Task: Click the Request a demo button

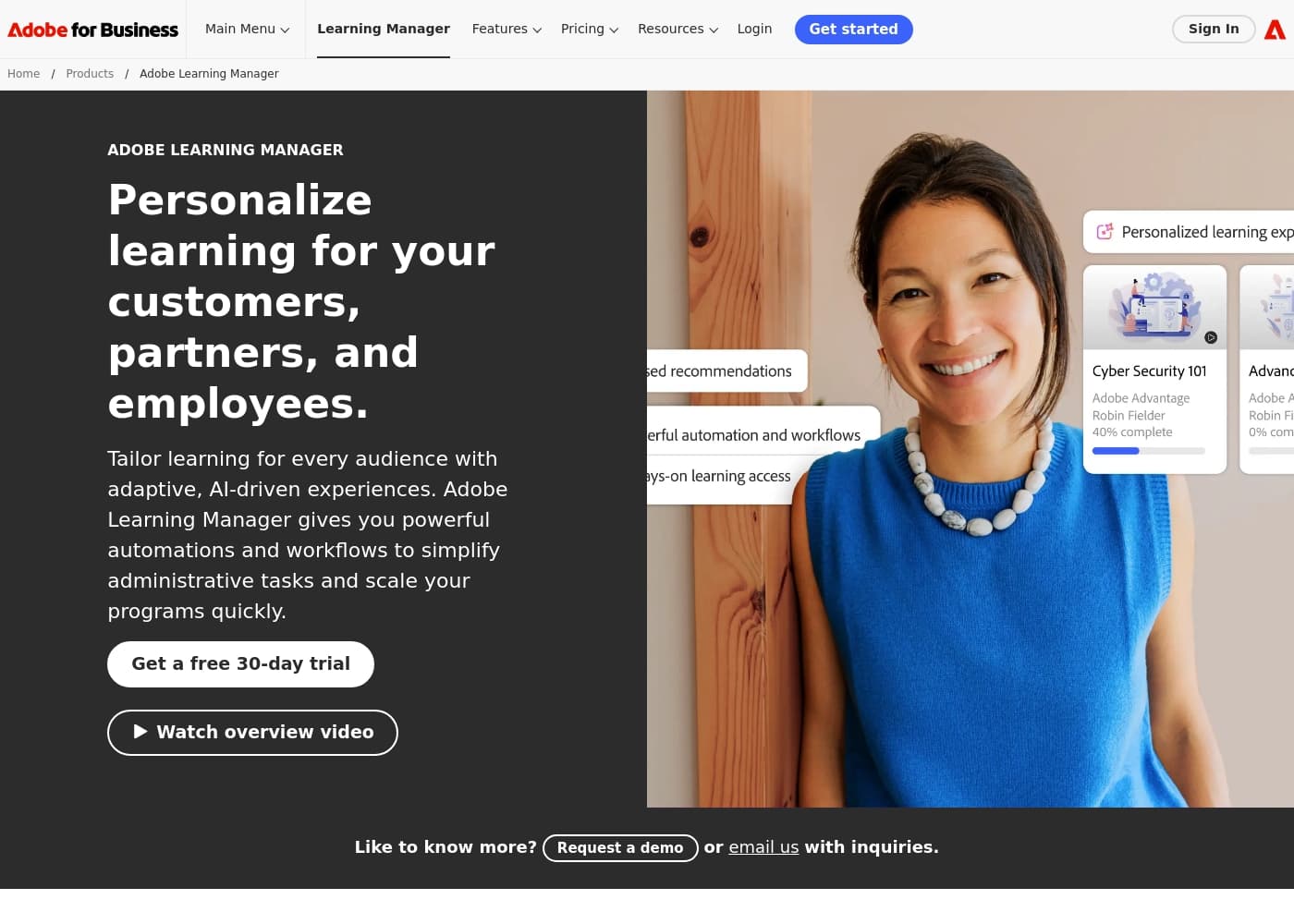Action: 620,848
